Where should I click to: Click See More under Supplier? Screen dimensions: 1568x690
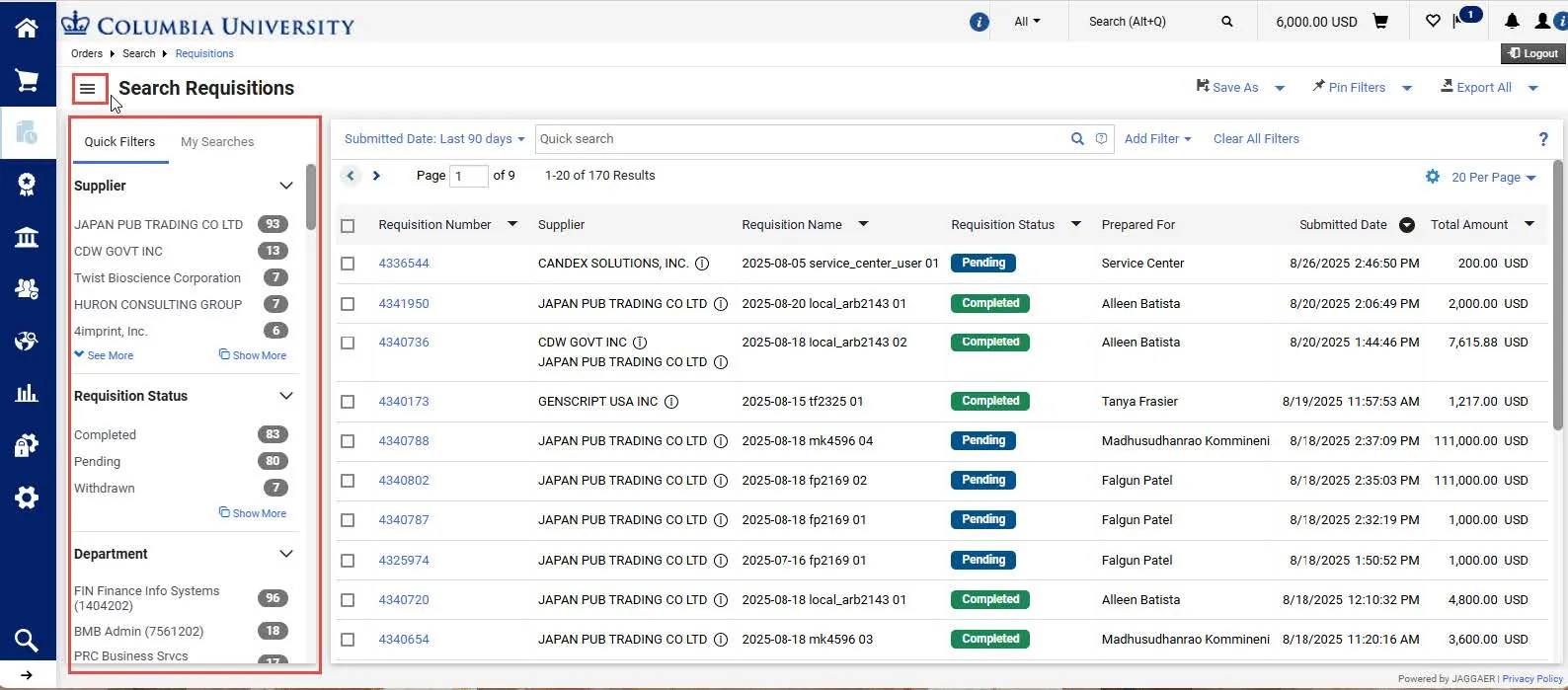[x=104, y=355]
